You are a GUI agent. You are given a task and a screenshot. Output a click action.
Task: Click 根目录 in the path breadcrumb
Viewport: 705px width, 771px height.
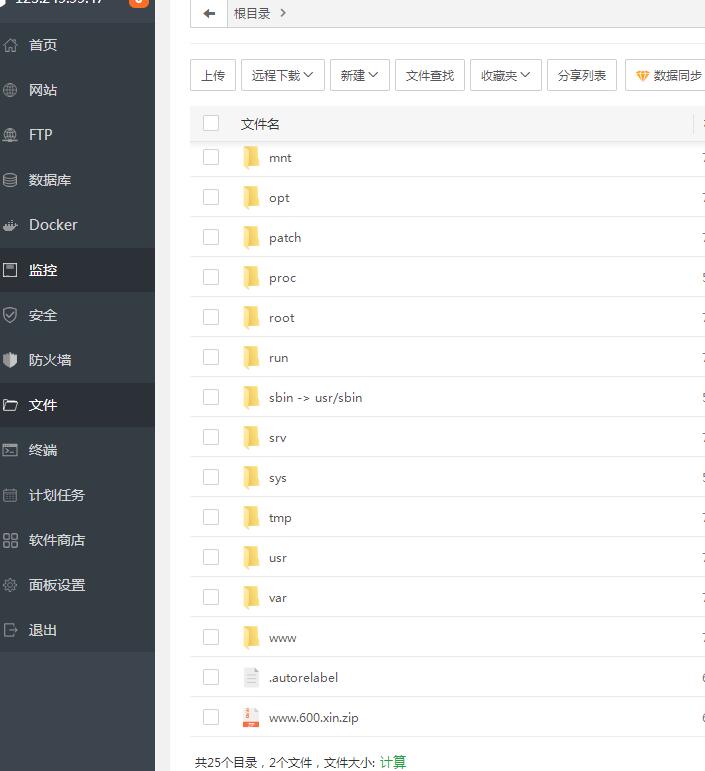(252, 13)
